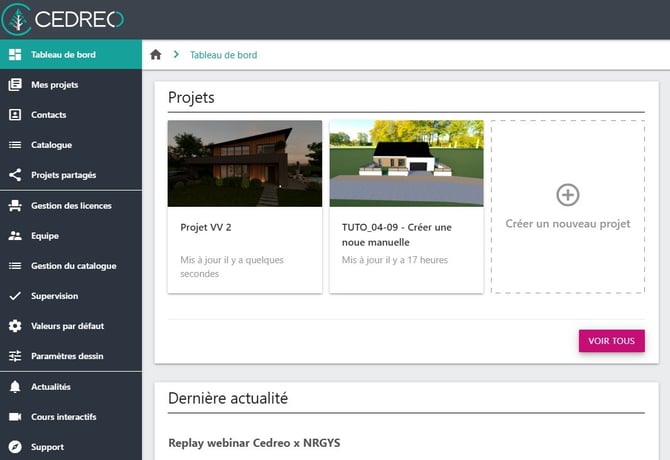The width and height of the screenshot is (670, 460).
Task: Go to Gestion du catalogue
Action: [73, 266]
